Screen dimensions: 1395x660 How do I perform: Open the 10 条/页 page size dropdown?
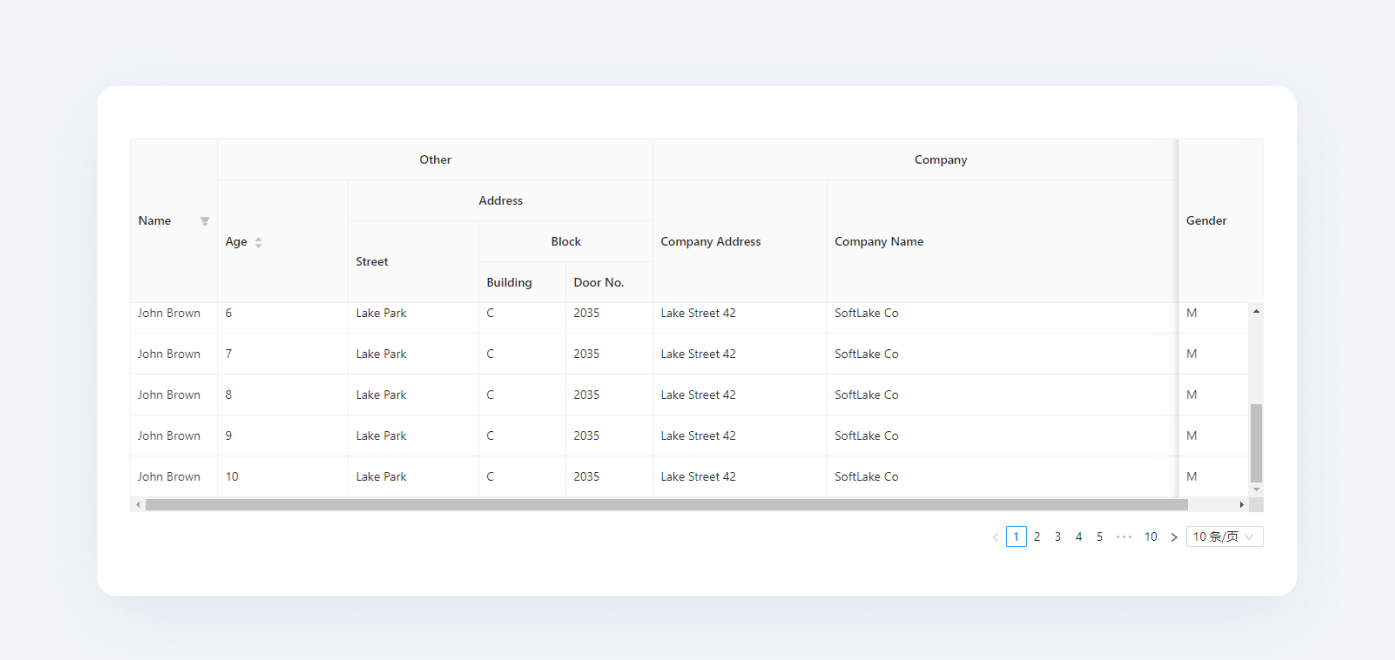click(x=1224, y=537)
